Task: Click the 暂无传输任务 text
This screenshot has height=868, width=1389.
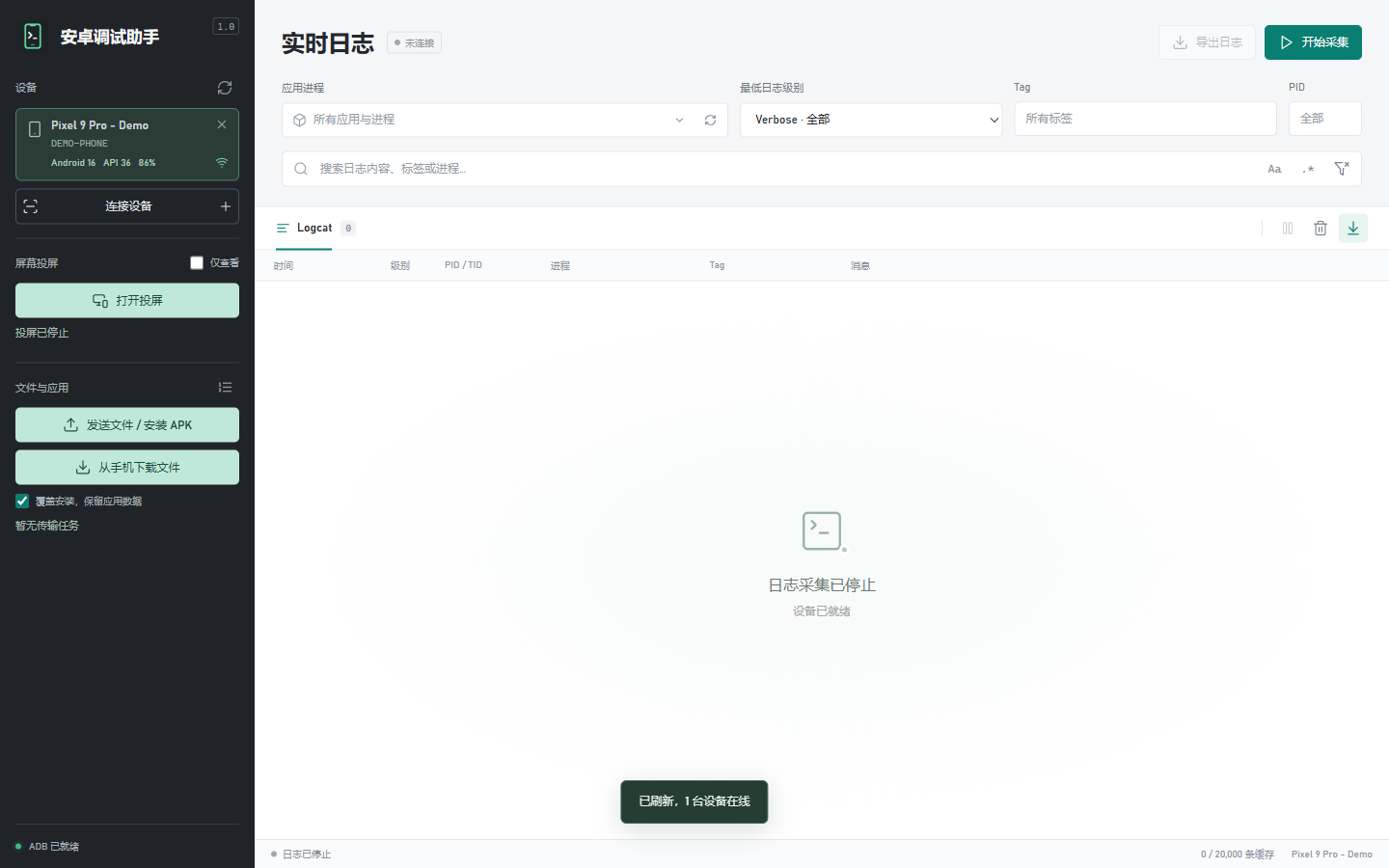Action: (47, 526)
